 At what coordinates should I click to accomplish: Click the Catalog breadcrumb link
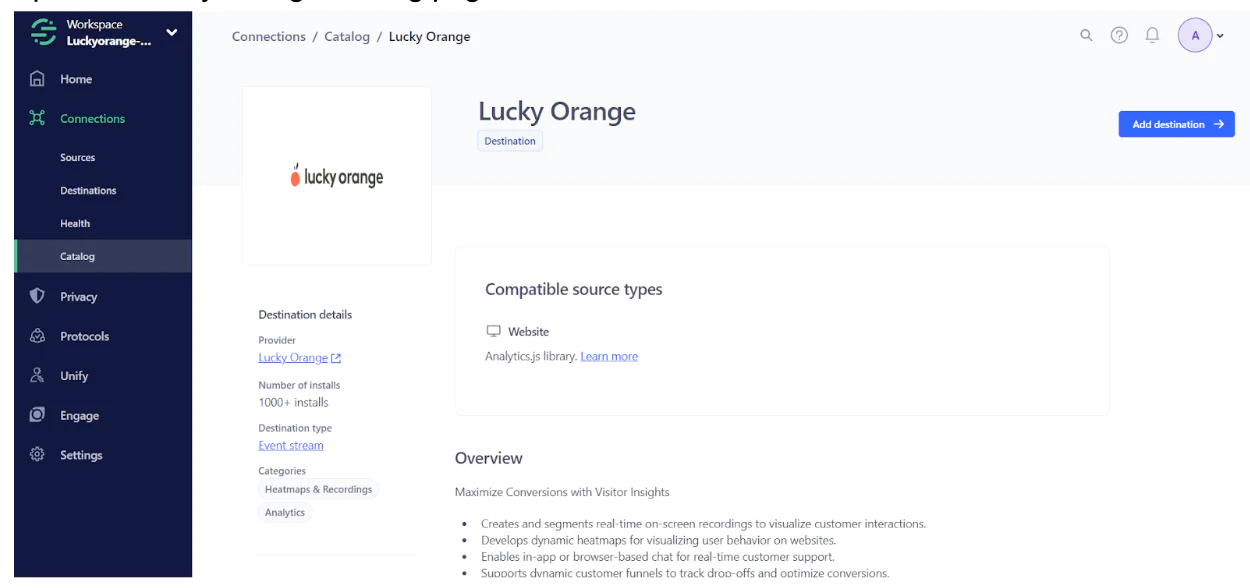coord(347,36)
